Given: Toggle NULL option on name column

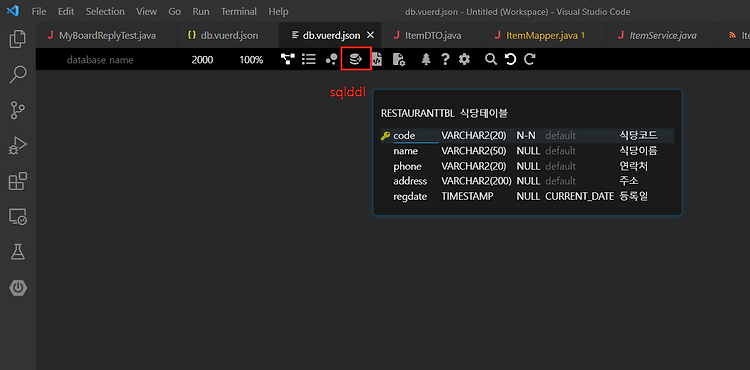Looking at the screenshot, I should [528, 151].
